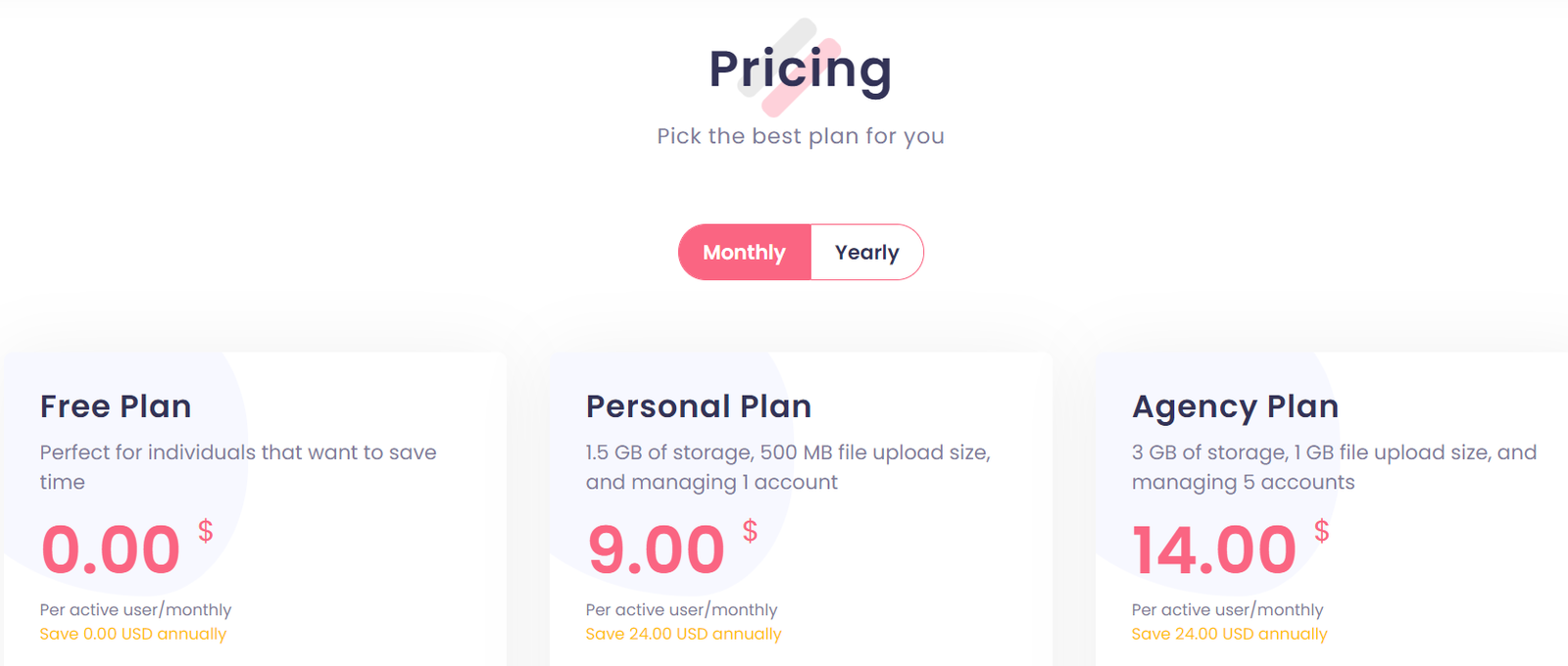Click 'Save 0.00 USD annually' under Free Plan
Viewport: 1568px width, 666px height.
click(x=132, y=634)
